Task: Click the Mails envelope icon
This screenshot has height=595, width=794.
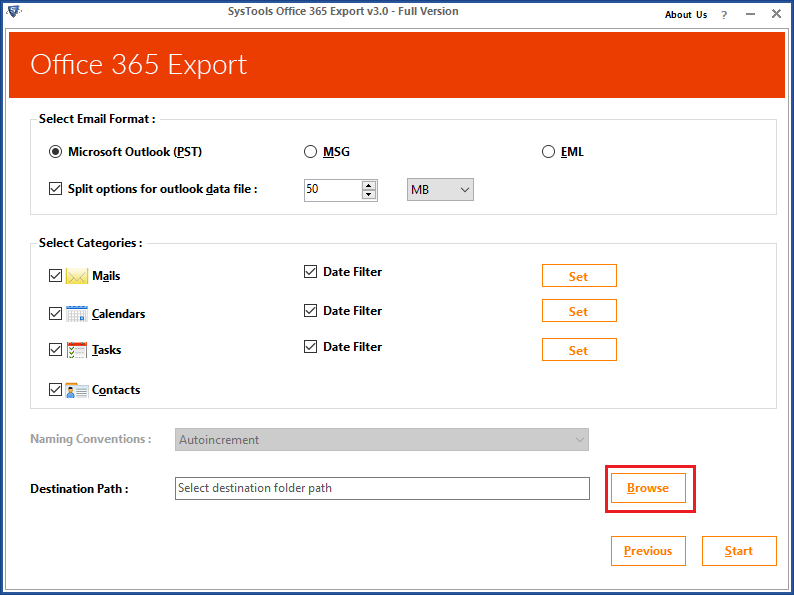Action: pyautogui.click(x=77, y=276)
